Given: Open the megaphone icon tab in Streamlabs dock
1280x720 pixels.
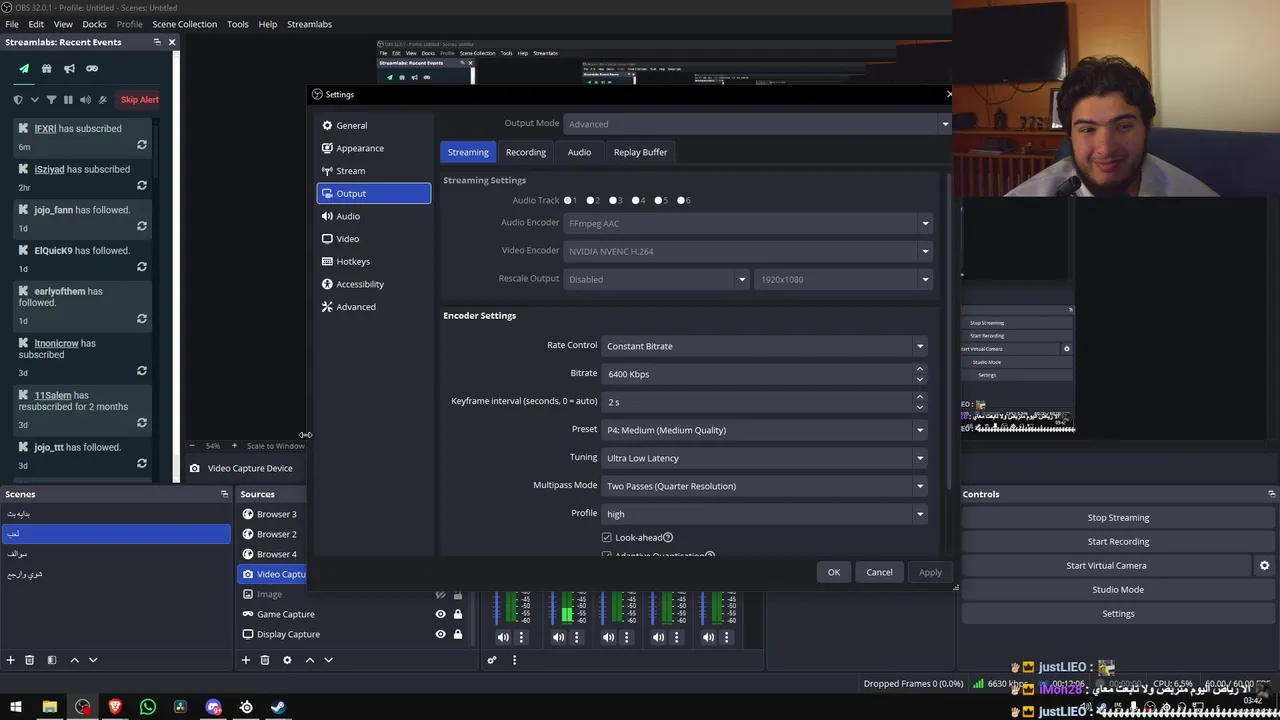Looking at the screenshot, I should pyautogui.click(x=69, y=68).
